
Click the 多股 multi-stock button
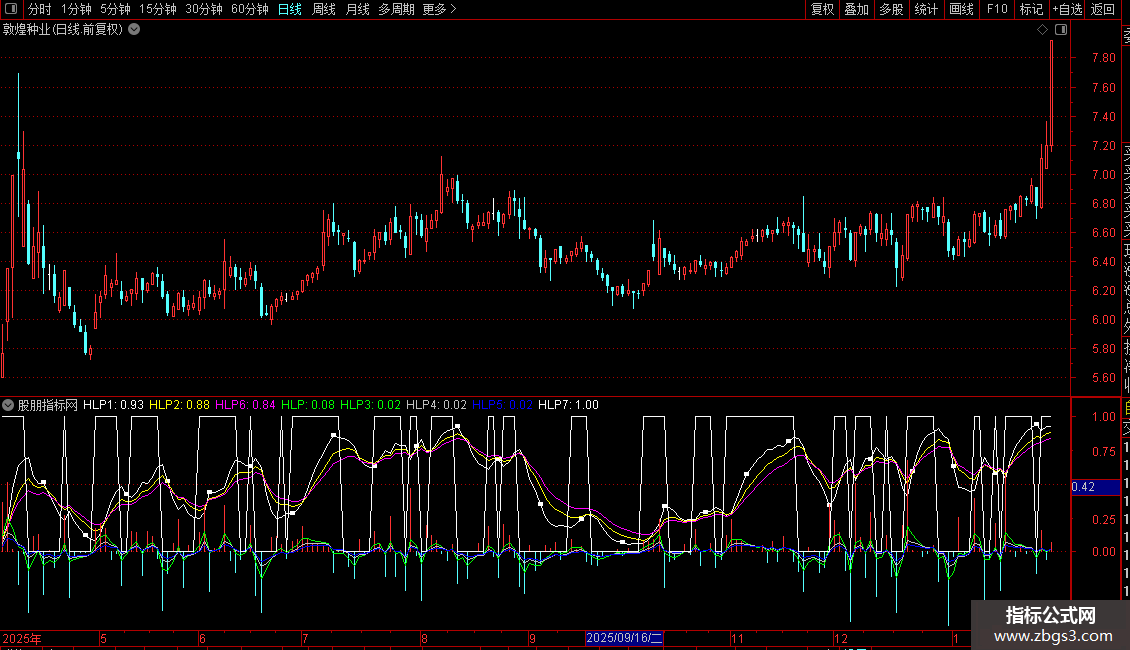click(891, 9)
